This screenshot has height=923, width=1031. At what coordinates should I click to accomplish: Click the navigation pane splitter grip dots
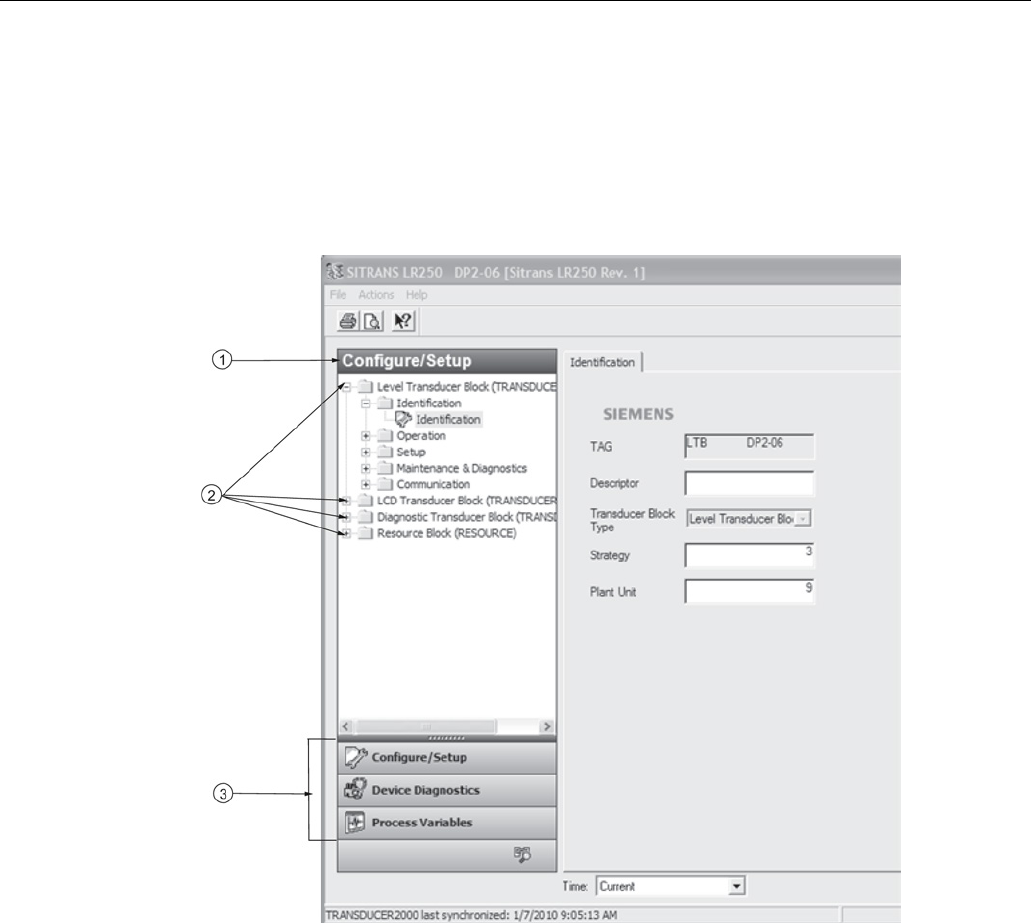[x=446, y=738]
